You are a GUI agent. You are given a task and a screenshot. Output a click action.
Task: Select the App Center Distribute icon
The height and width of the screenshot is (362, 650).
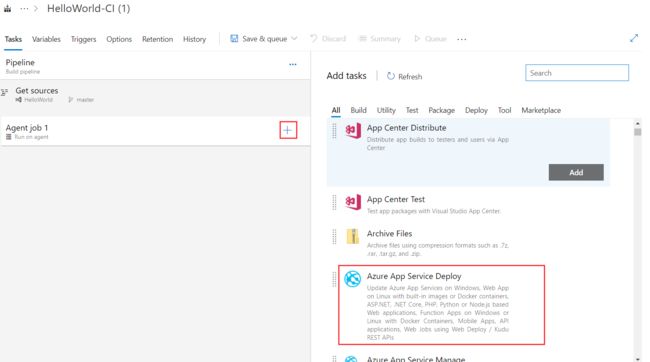pos(353,131)
